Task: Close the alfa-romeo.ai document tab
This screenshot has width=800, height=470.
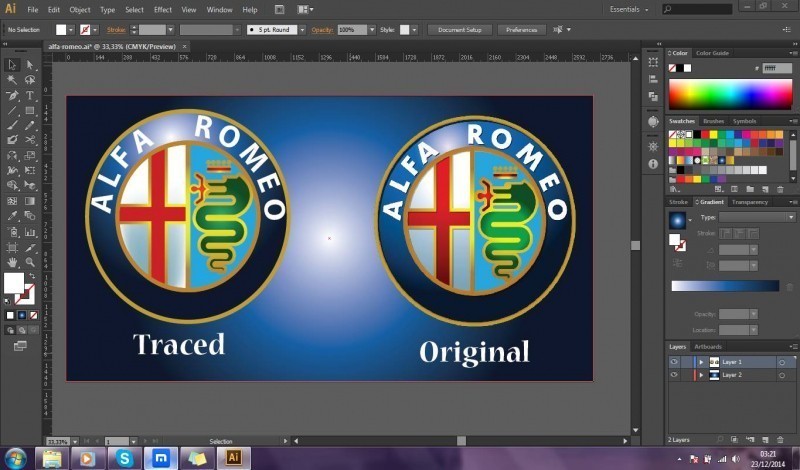Action: pos(184,46)
